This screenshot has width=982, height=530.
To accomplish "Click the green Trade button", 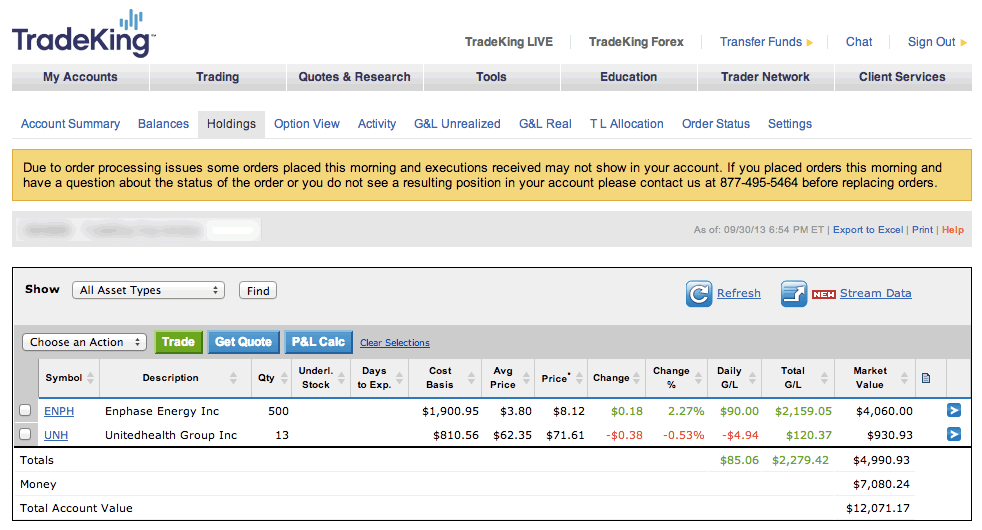I will click(x=178, y=342).
